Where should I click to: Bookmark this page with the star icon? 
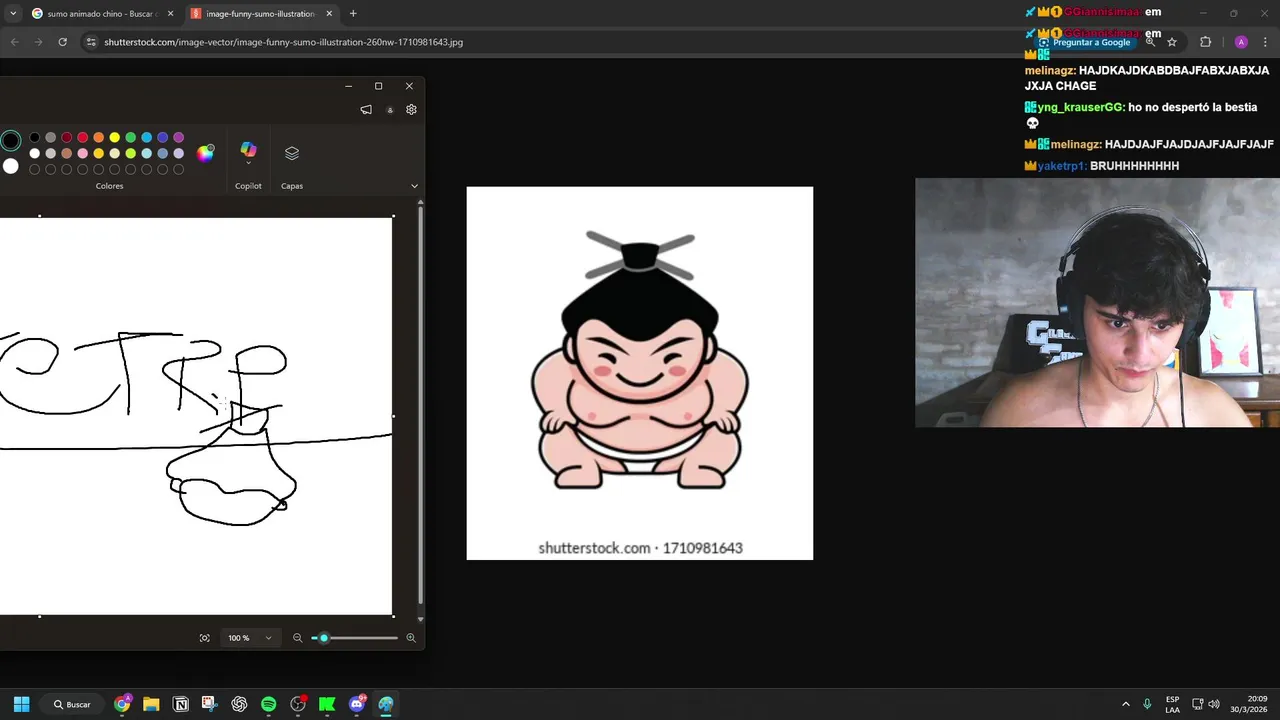(x=1172, y=42)
